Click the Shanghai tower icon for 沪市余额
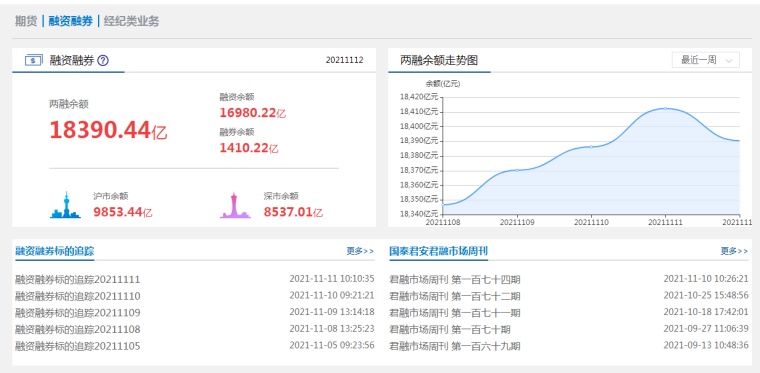The image size is (760, 373). 65,205
